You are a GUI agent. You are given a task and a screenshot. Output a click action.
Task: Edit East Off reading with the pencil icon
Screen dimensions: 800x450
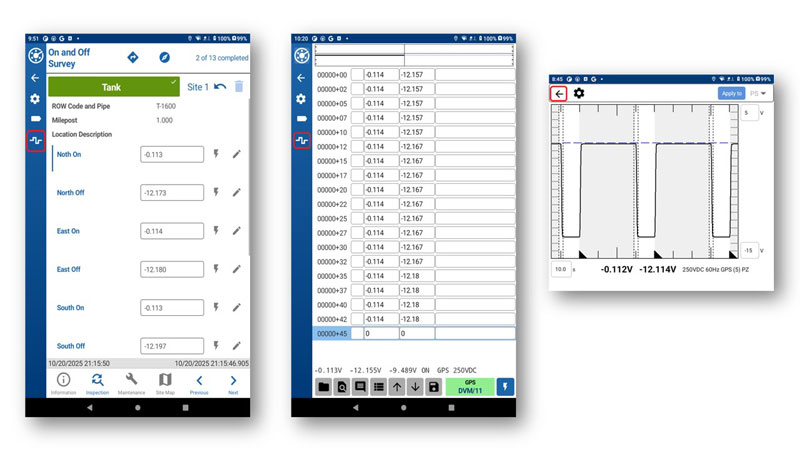click(x=237, y=269)
